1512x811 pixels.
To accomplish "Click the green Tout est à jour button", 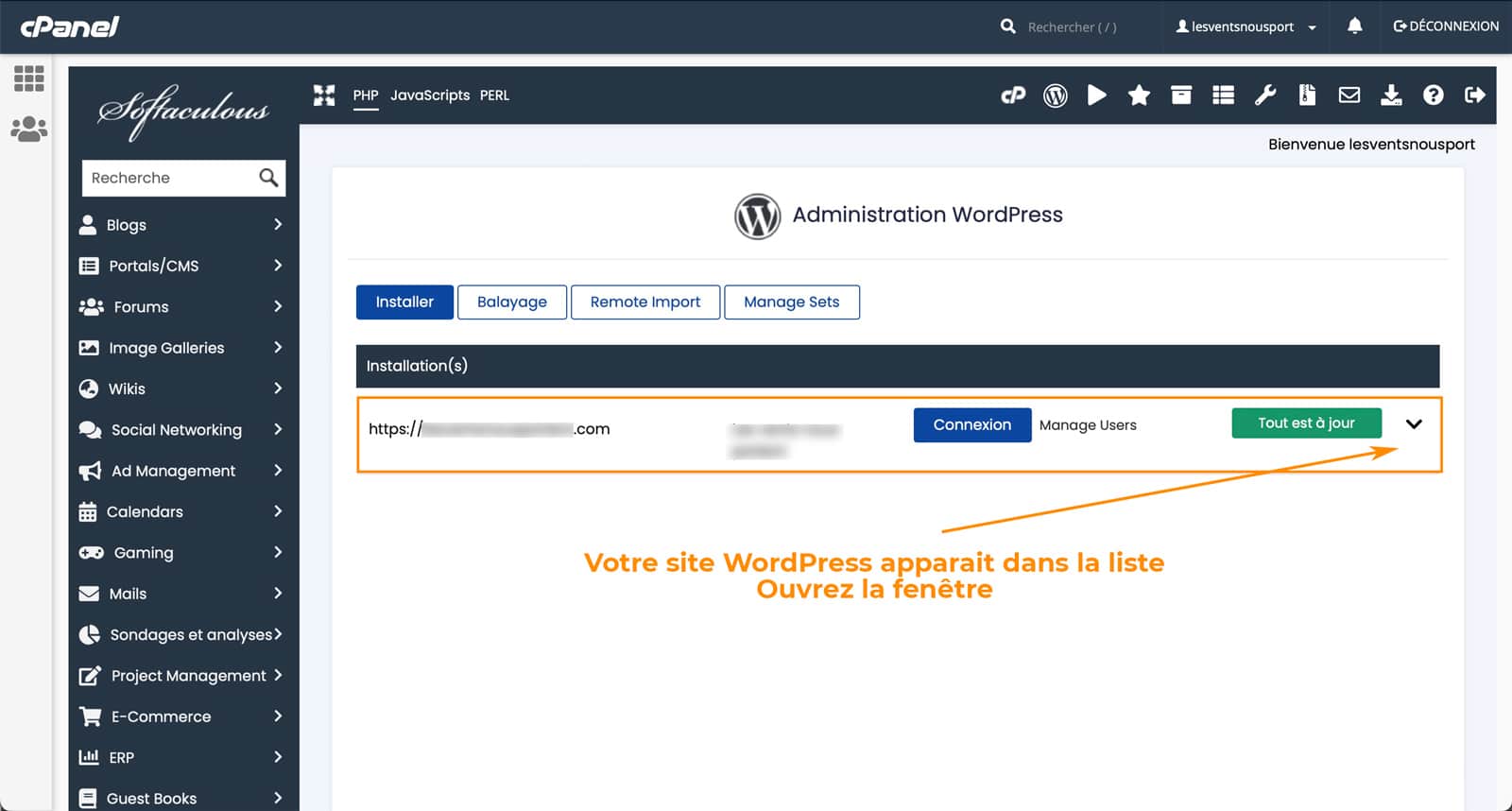I will point(1307,423).
